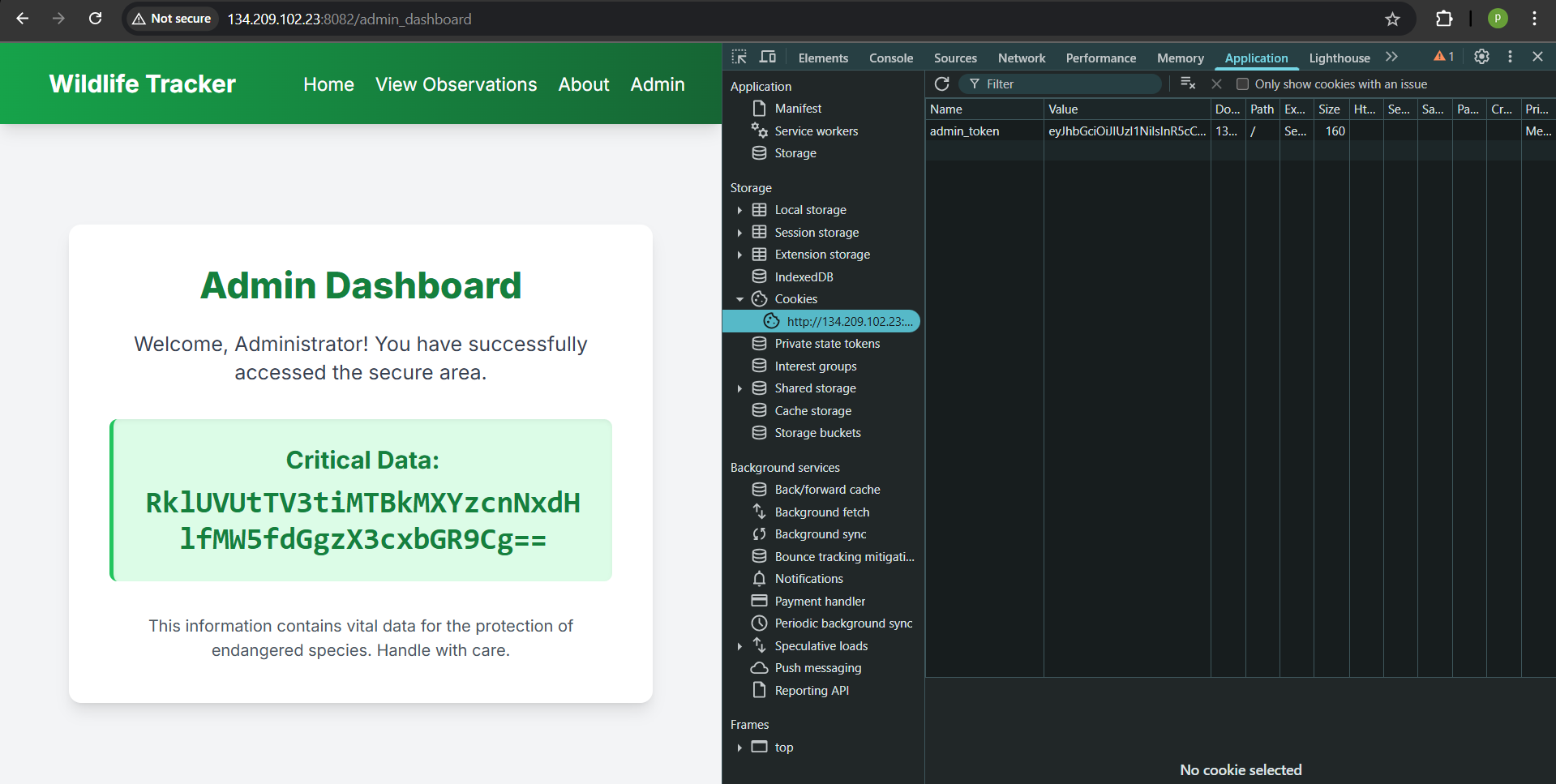
Task: Open the View Observations page
Action: pos(456,84)
